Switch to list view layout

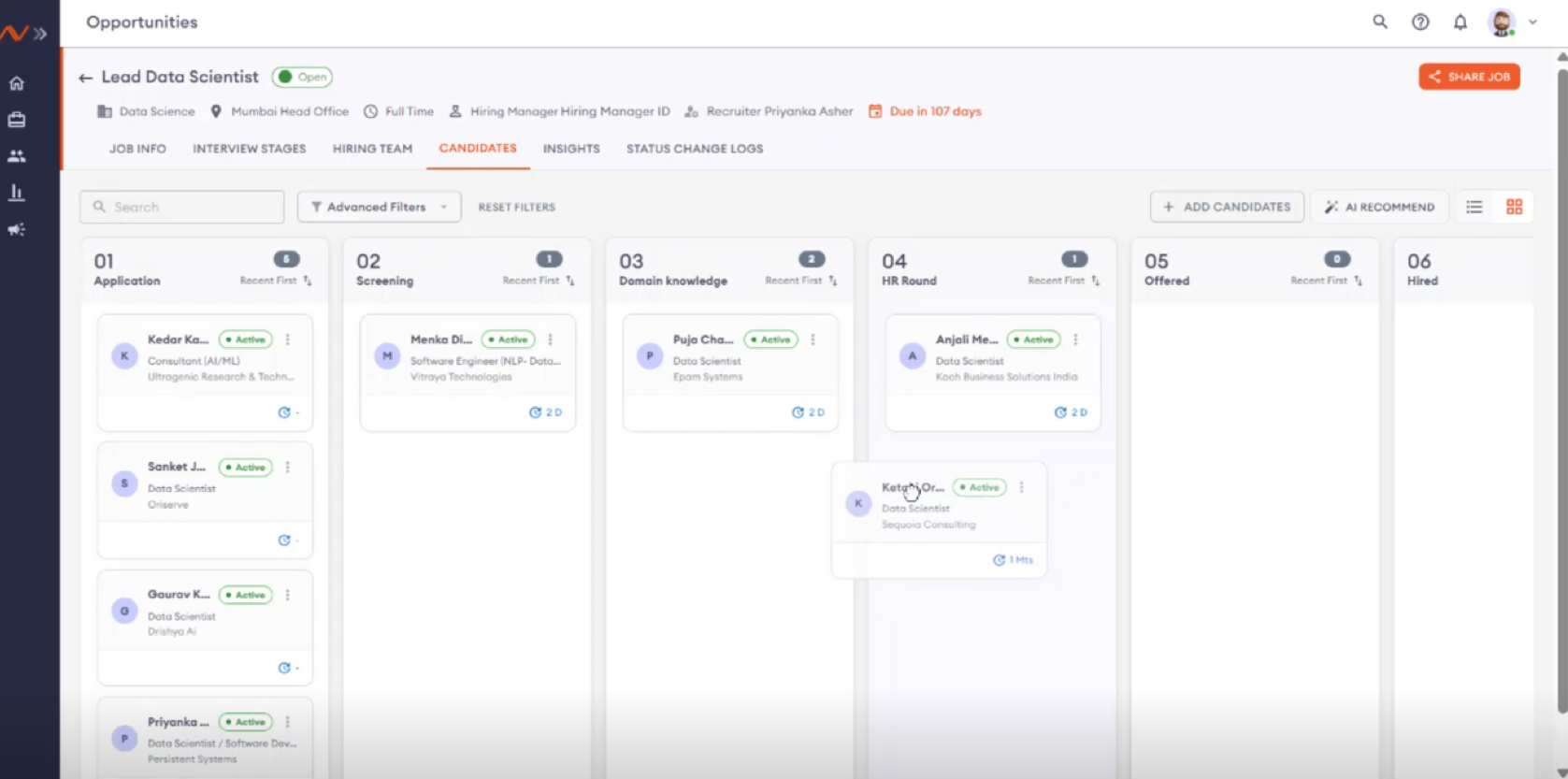pos(1474,207)
